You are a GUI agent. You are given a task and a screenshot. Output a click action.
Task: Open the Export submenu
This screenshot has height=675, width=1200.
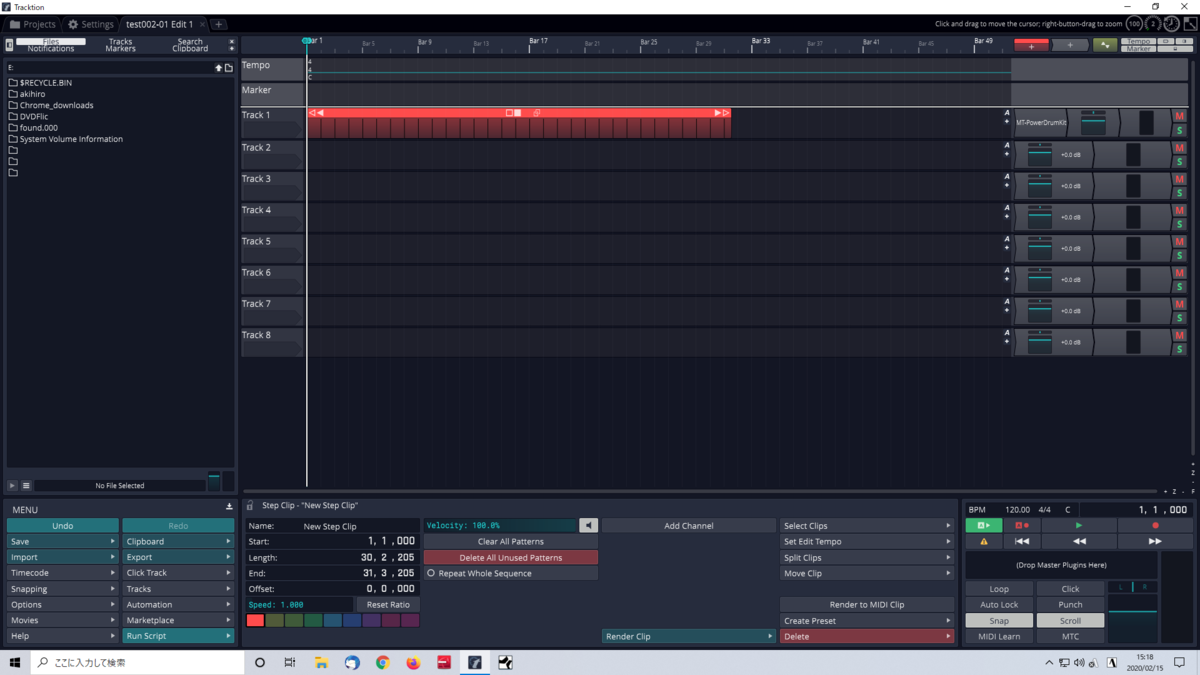178,557
